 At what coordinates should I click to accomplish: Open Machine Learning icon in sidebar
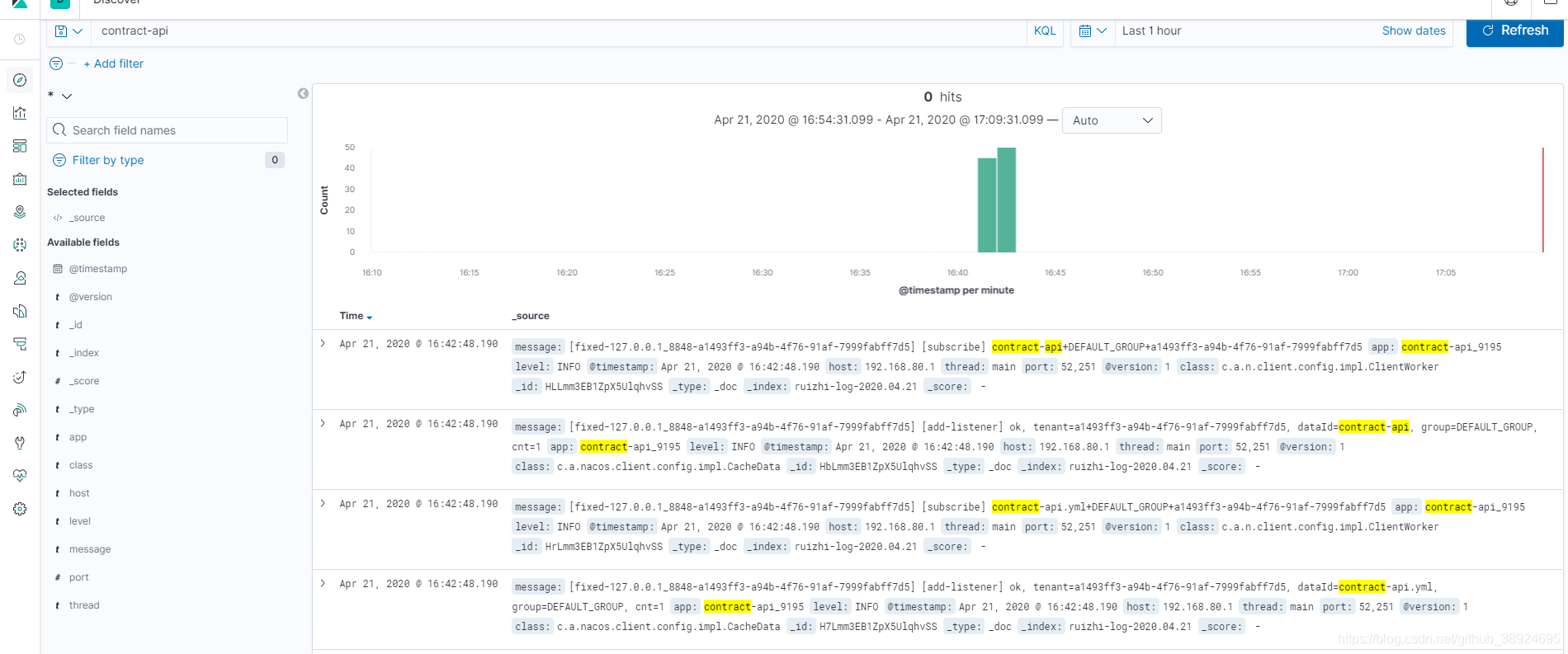20,245
